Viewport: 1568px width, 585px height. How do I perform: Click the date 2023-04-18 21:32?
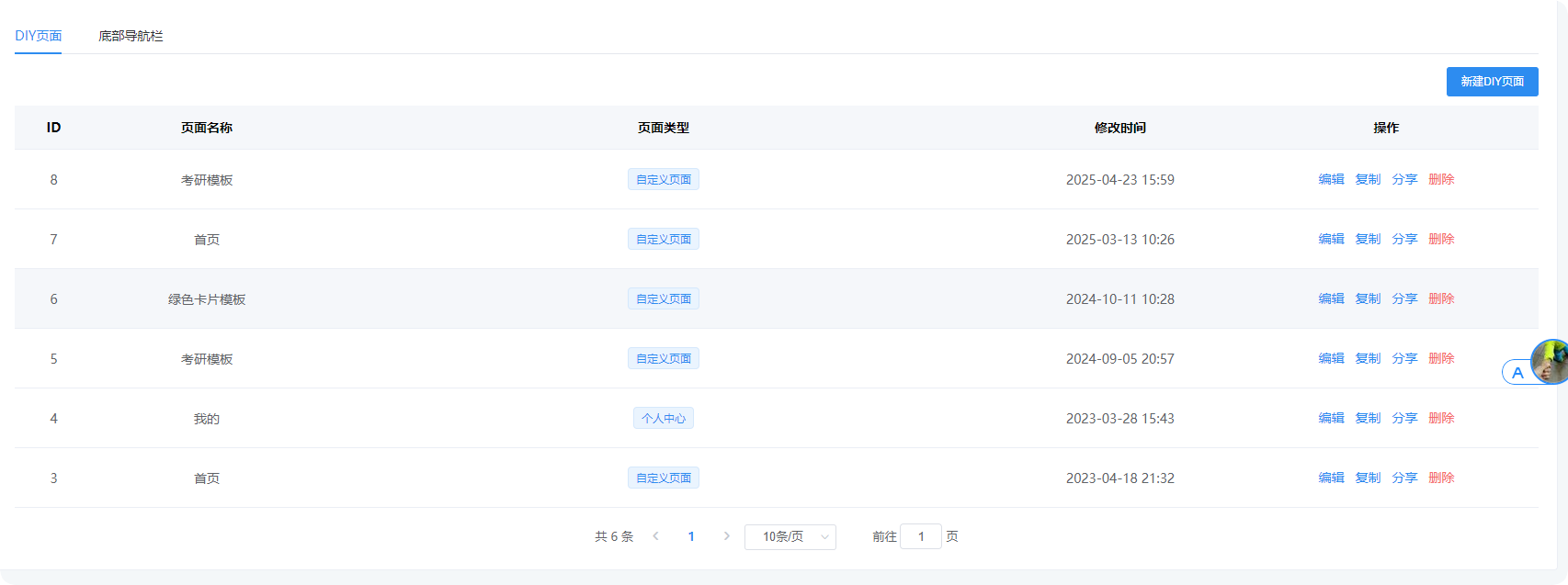tap(1120, 478)
